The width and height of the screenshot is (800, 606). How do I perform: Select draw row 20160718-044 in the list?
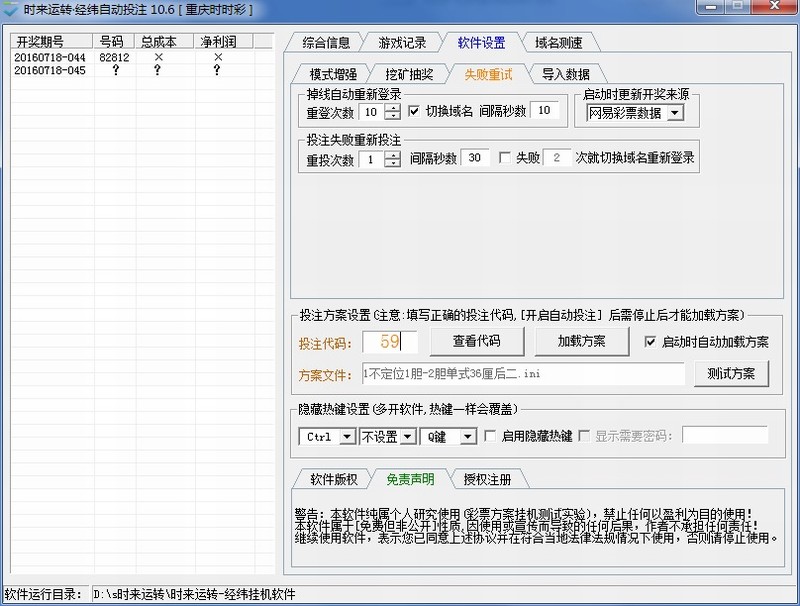50,58
